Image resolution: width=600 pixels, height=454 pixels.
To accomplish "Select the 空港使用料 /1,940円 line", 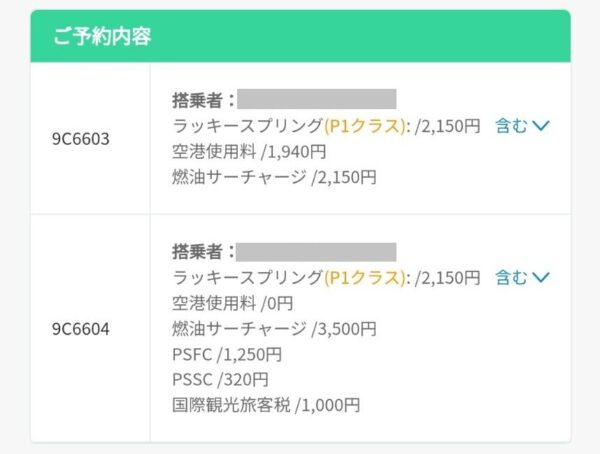I will [250, 152].
